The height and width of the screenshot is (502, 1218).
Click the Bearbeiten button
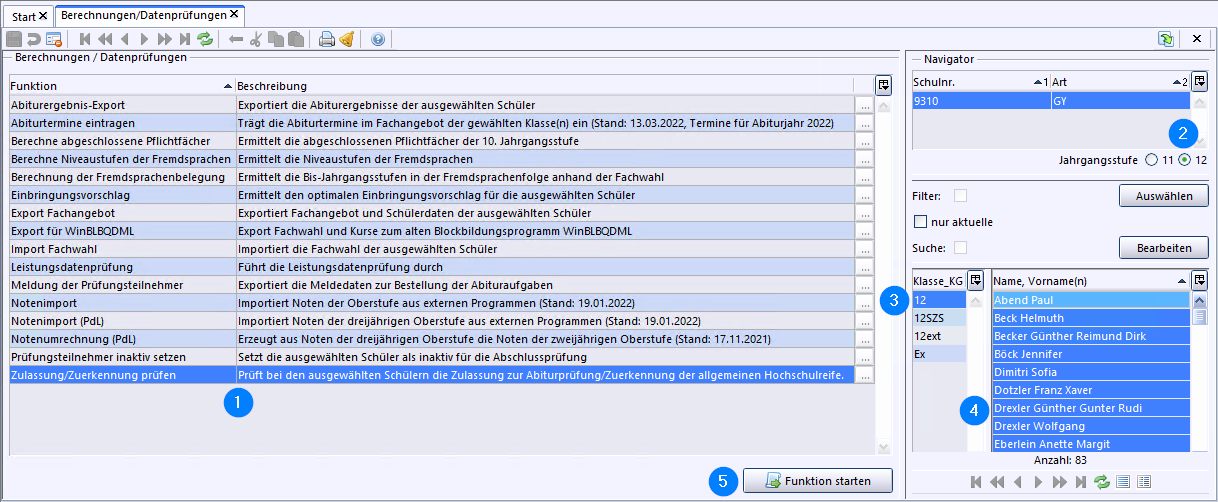(x=1163, y=247)
